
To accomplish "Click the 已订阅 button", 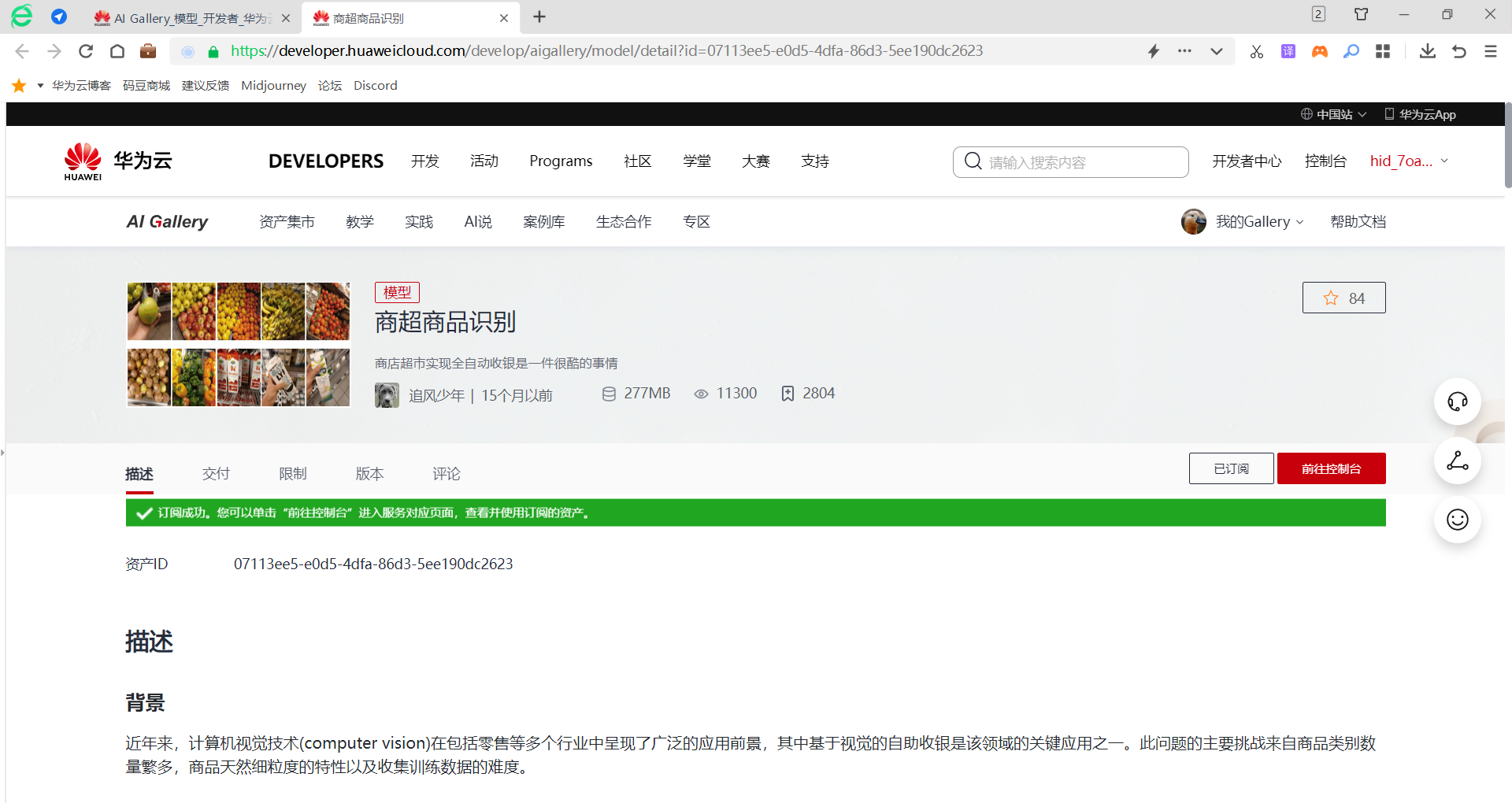I will [1232, 468].
